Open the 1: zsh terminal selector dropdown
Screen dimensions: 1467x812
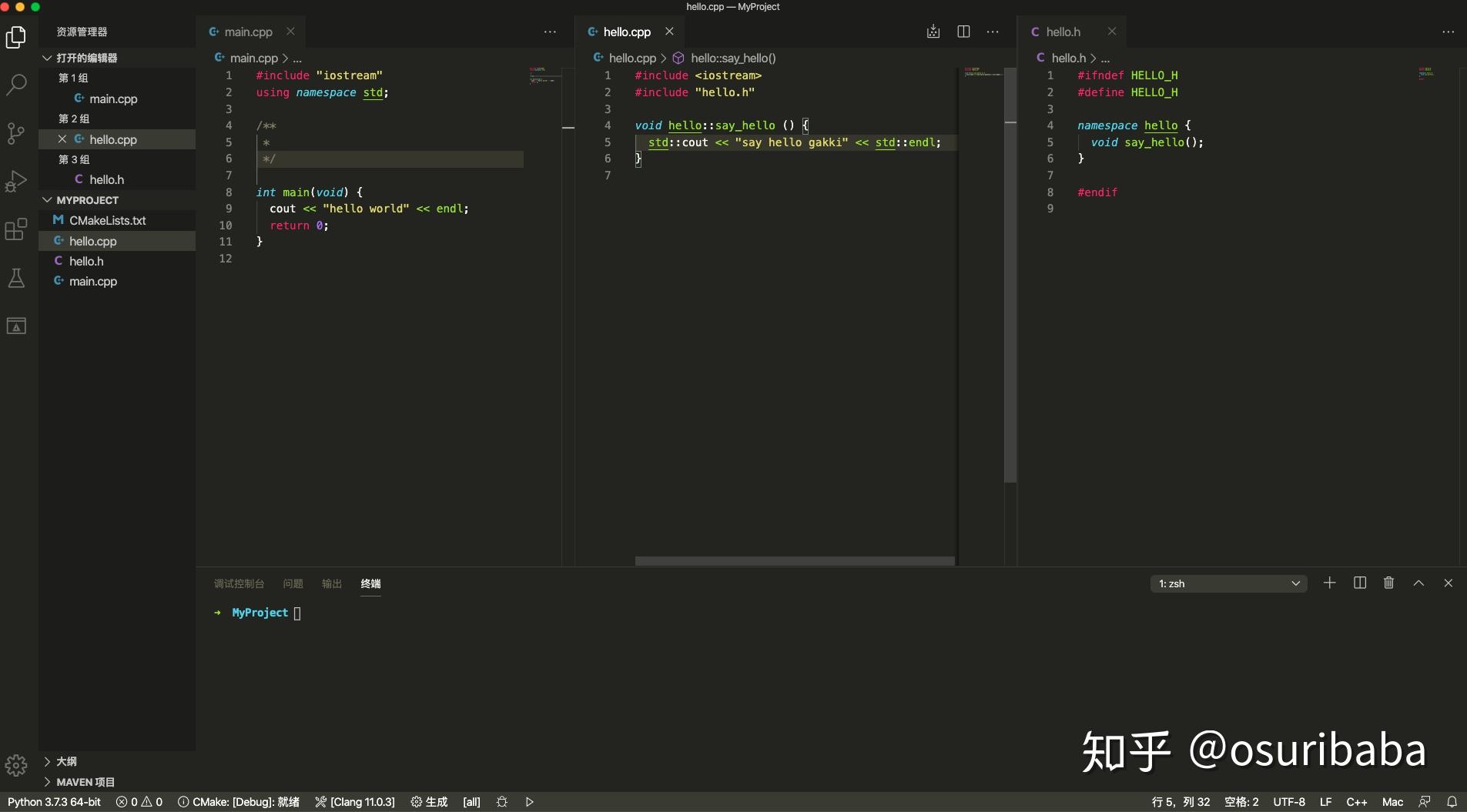[1228, 583]
